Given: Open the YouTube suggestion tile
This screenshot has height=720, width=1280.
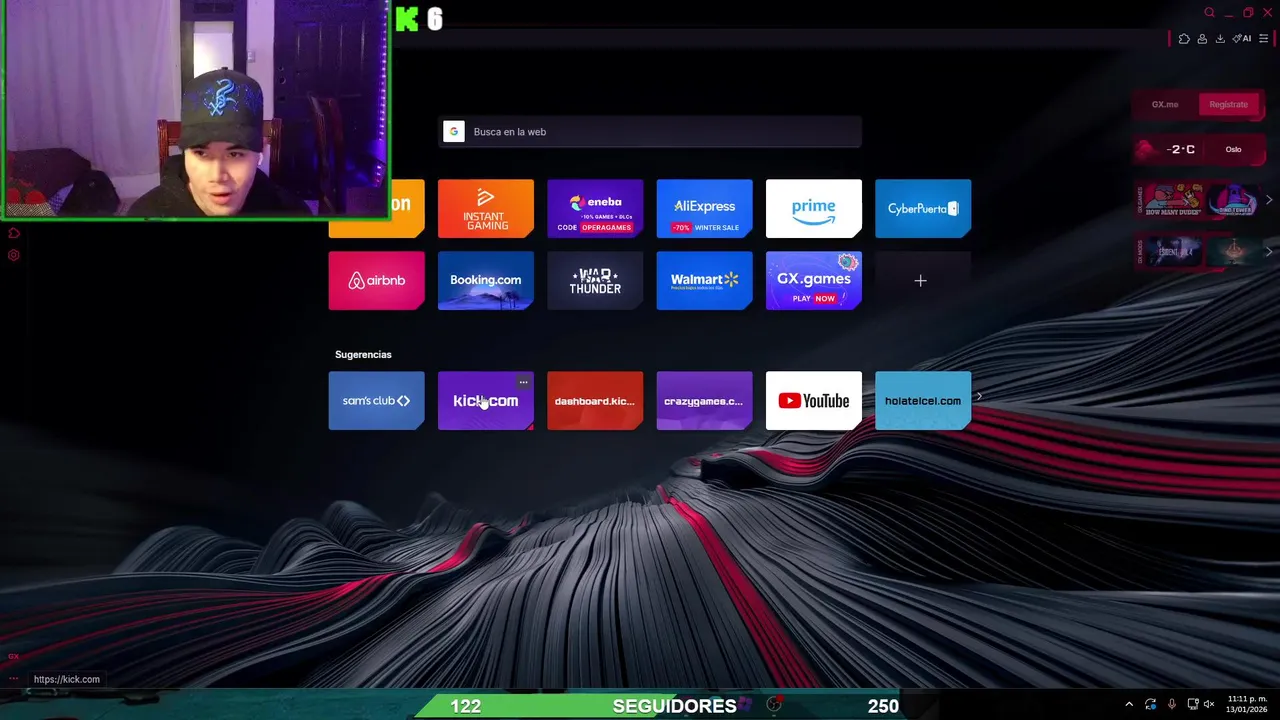Looking at the screenshot, I should click(814, 401).
